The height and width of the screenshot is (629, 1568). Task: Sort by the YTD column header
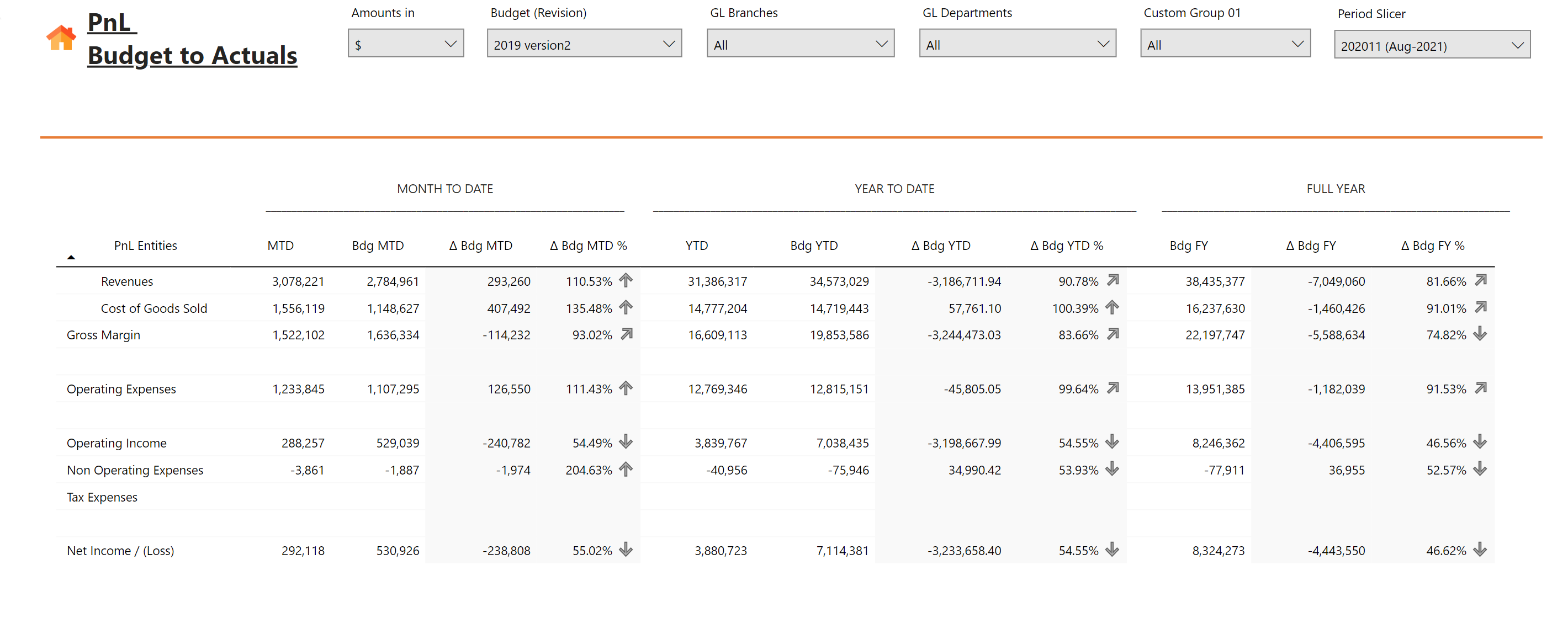696,246
